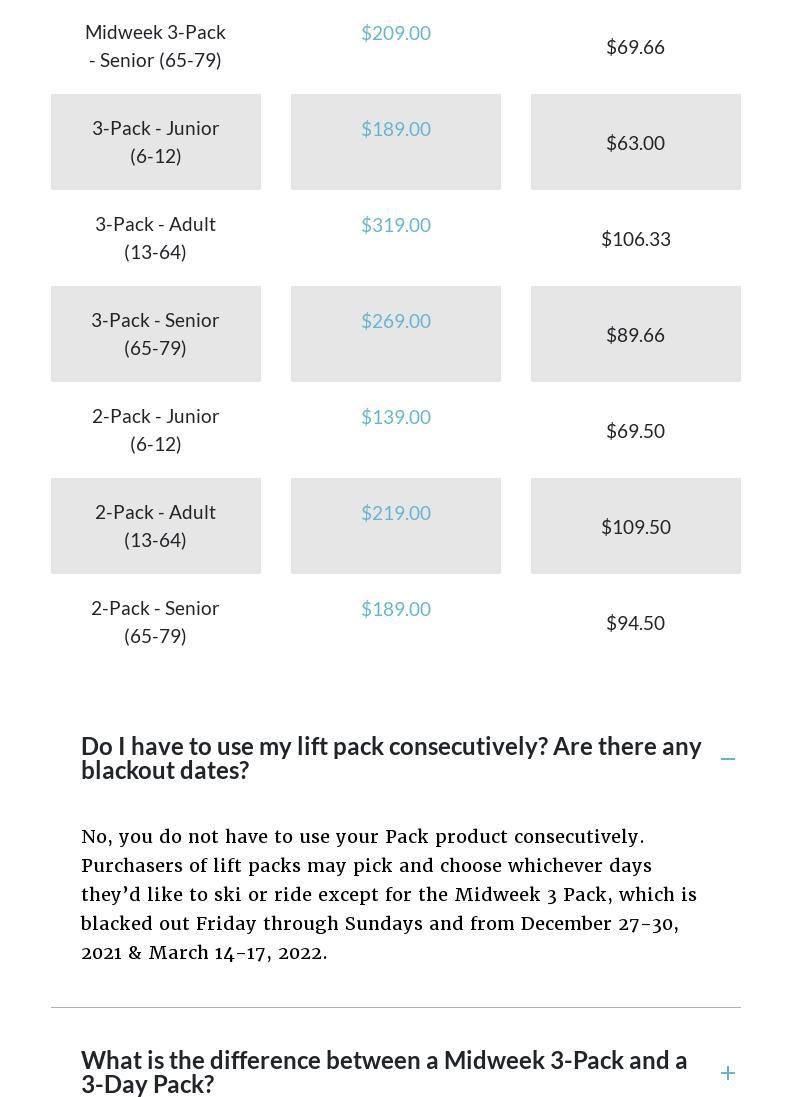Select the $319.00 3-Pack Adult price
The height and width of the screenshot is (1097, 792).
pyautogui.click(x=396, y=225)
